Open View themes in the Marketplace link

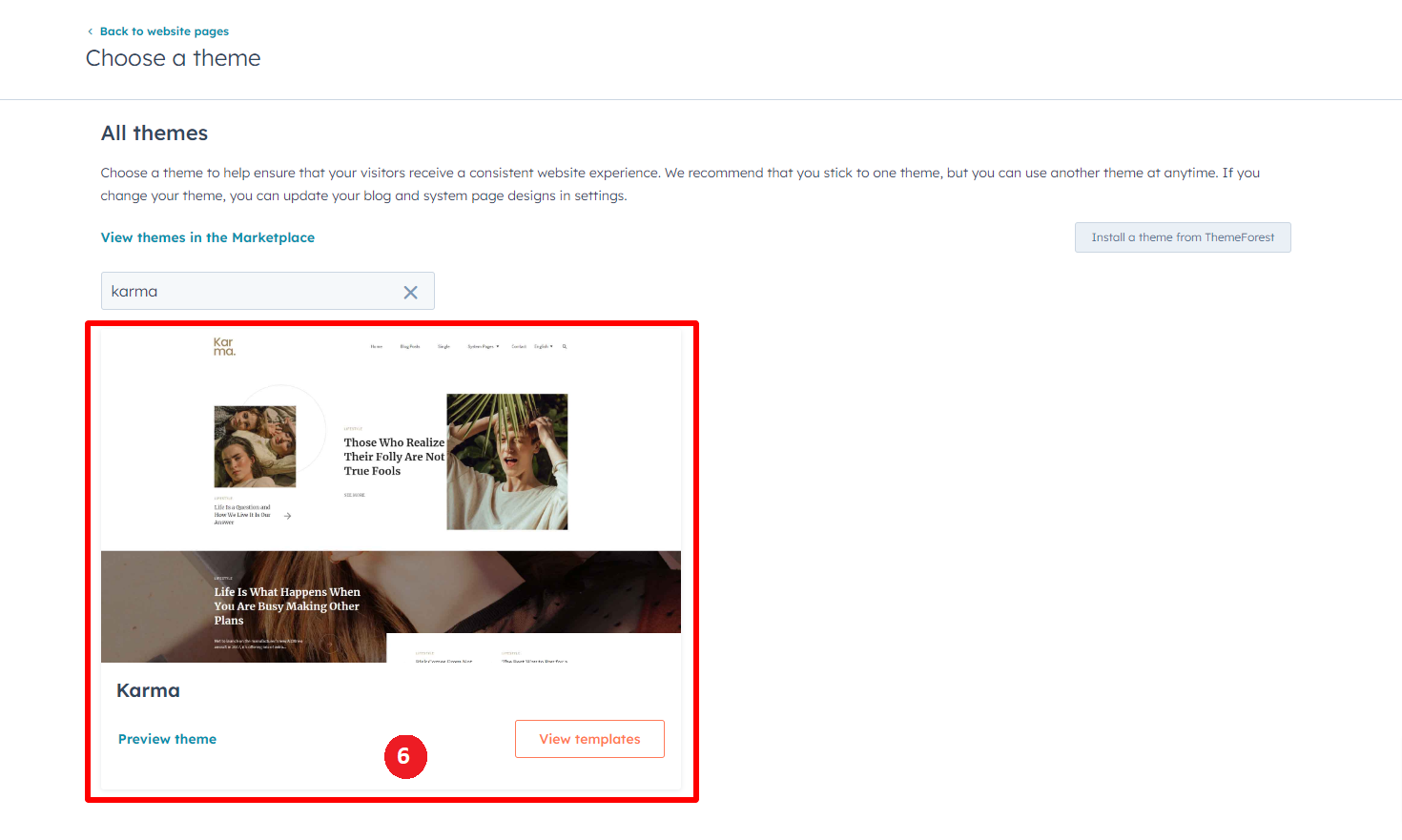[208, 237]
